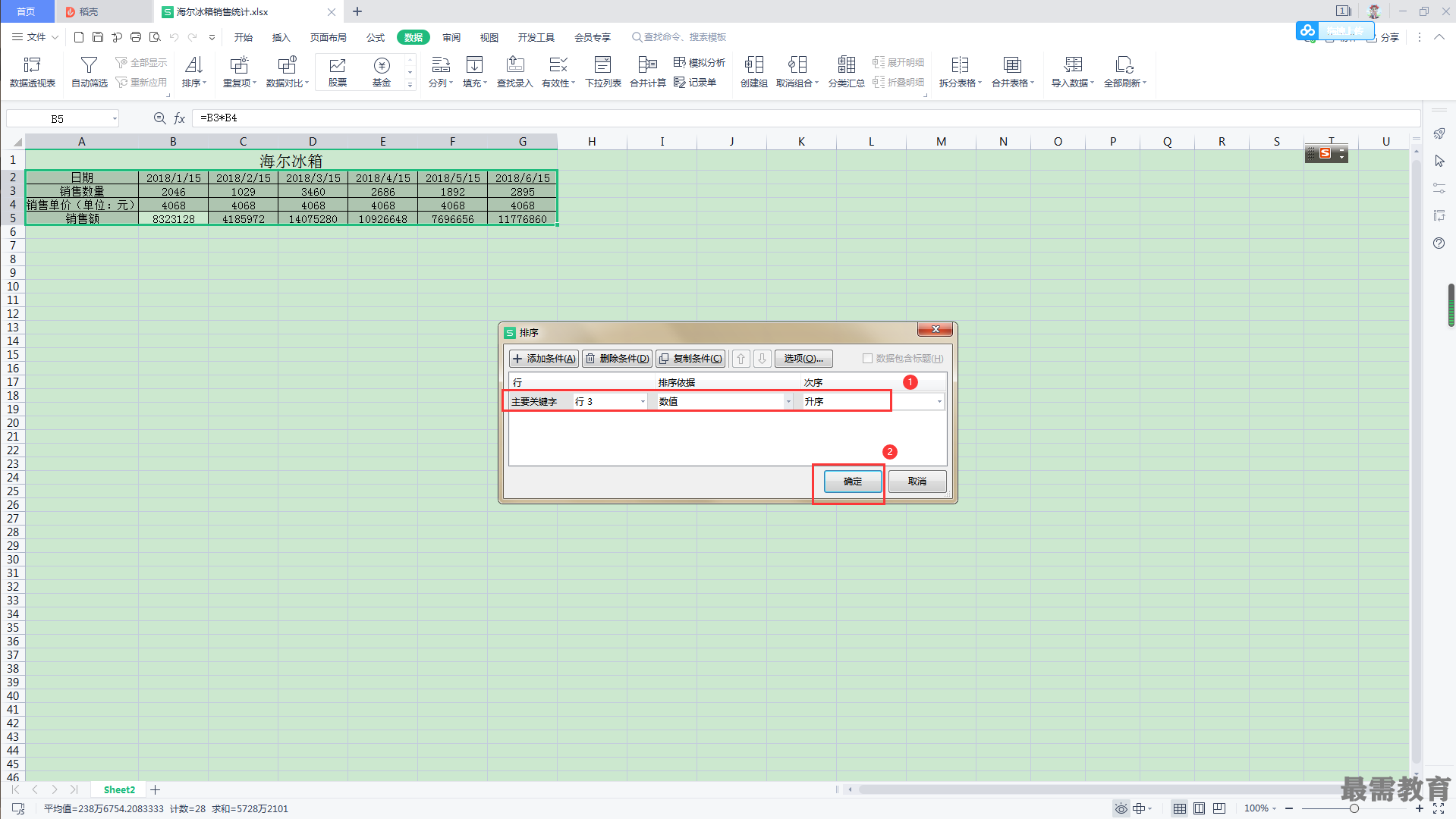
Task: Open 下拉列表 dropdown list tool
Action: (603, 72)
